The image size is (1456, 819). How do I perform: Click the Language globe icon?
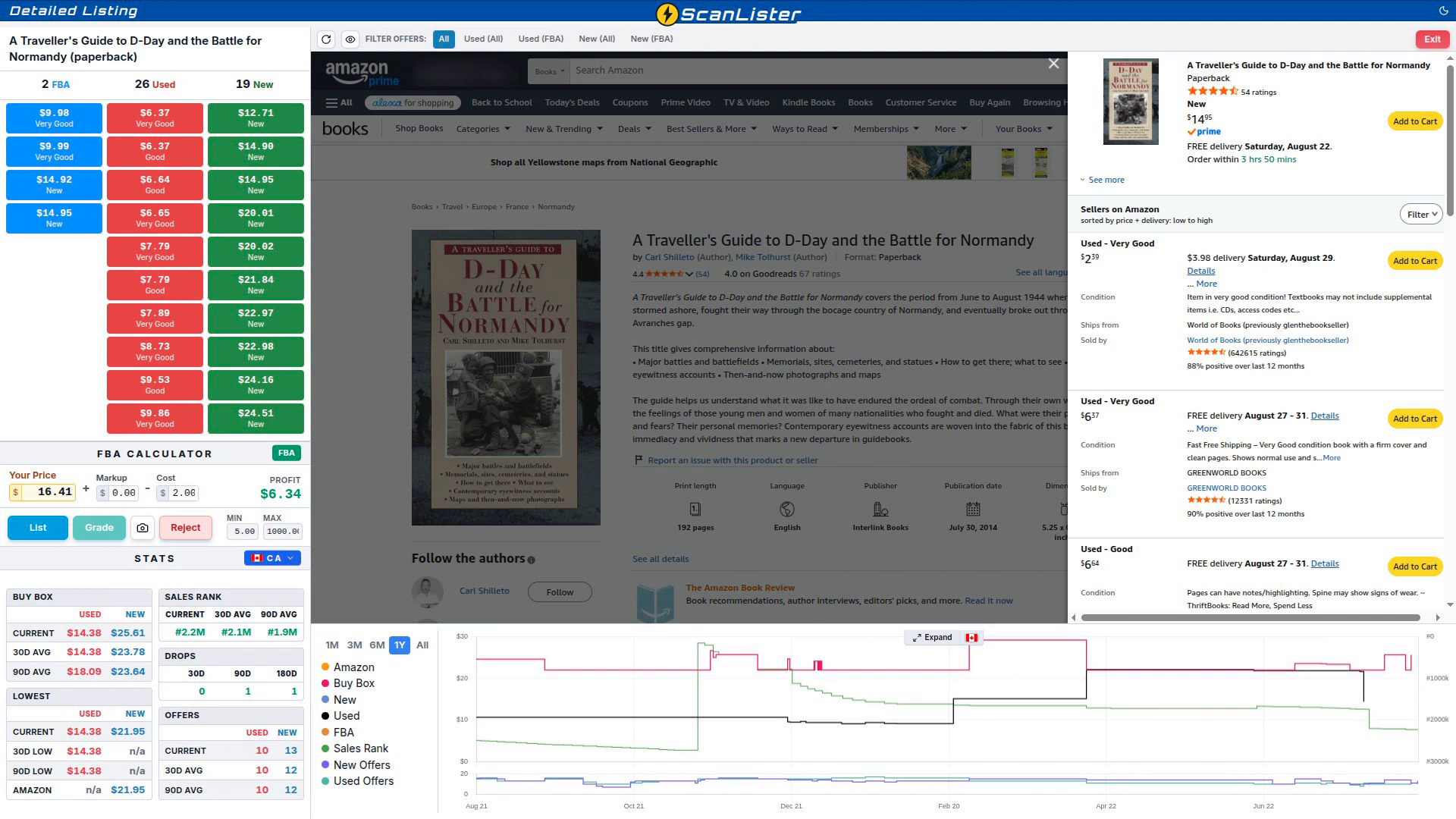(x=787, y=509)
